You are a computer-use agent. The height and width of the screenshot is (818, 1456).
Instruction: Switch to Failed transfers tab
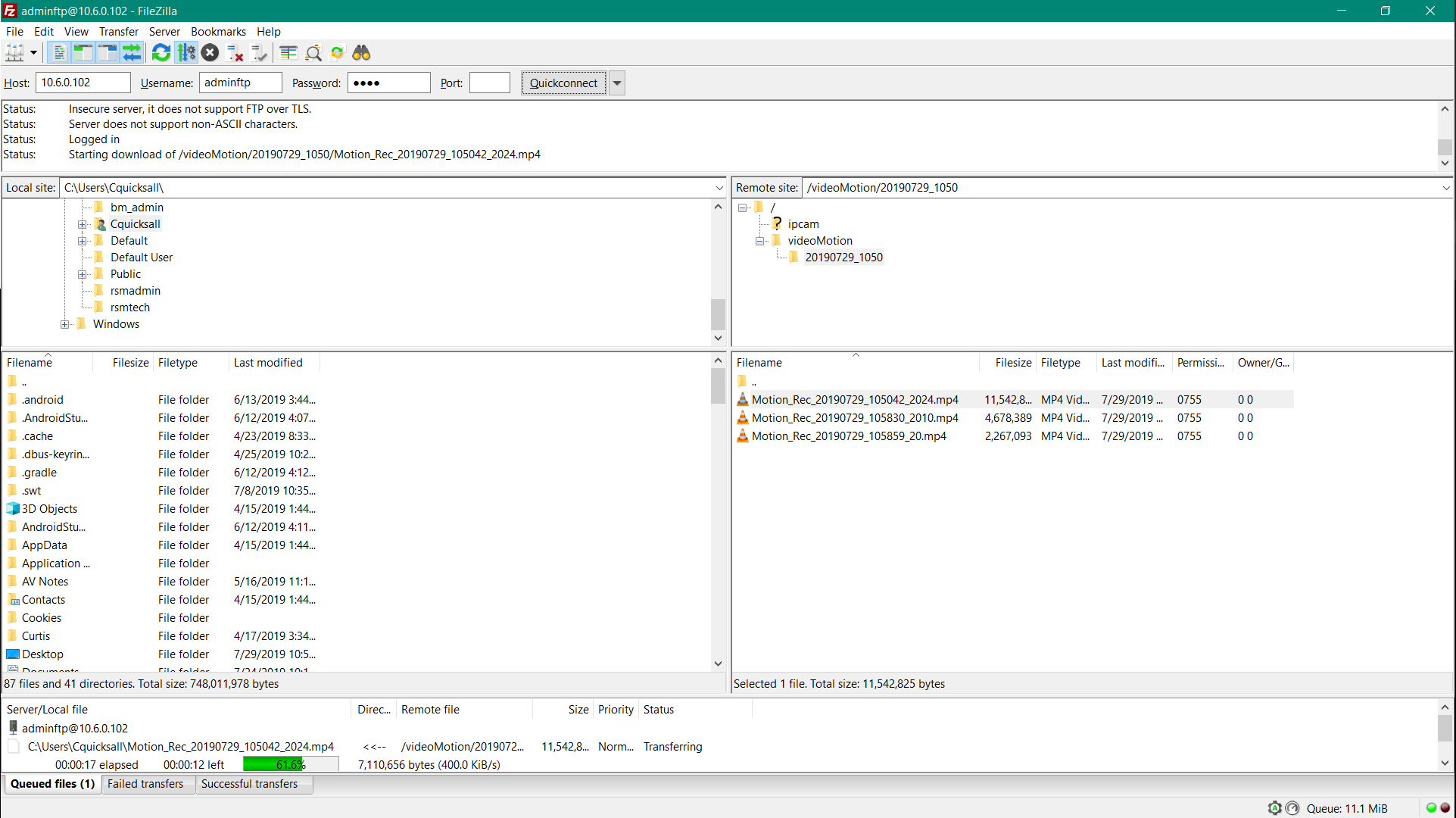(x=145, y=784)
